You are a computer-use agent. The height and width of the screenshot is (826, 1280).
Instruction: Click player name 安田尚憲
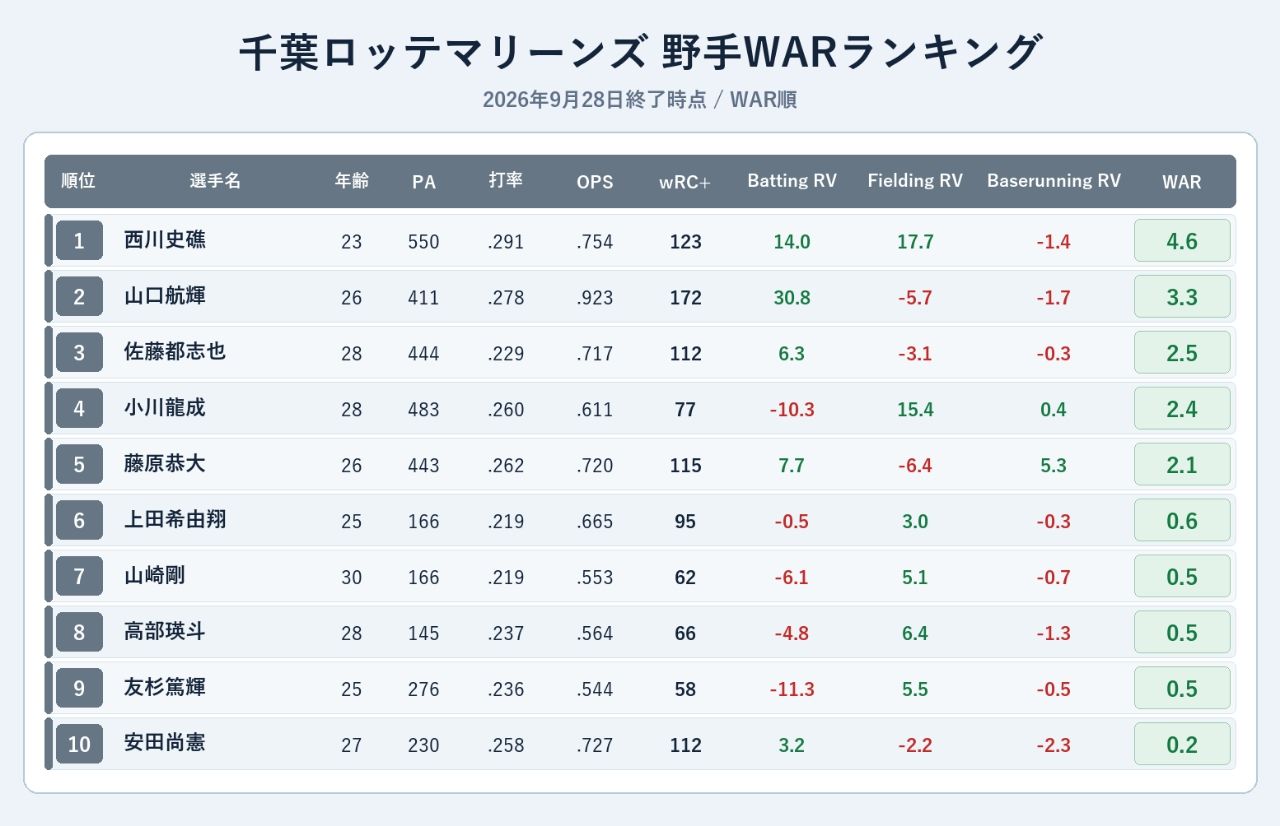(165, 744)
